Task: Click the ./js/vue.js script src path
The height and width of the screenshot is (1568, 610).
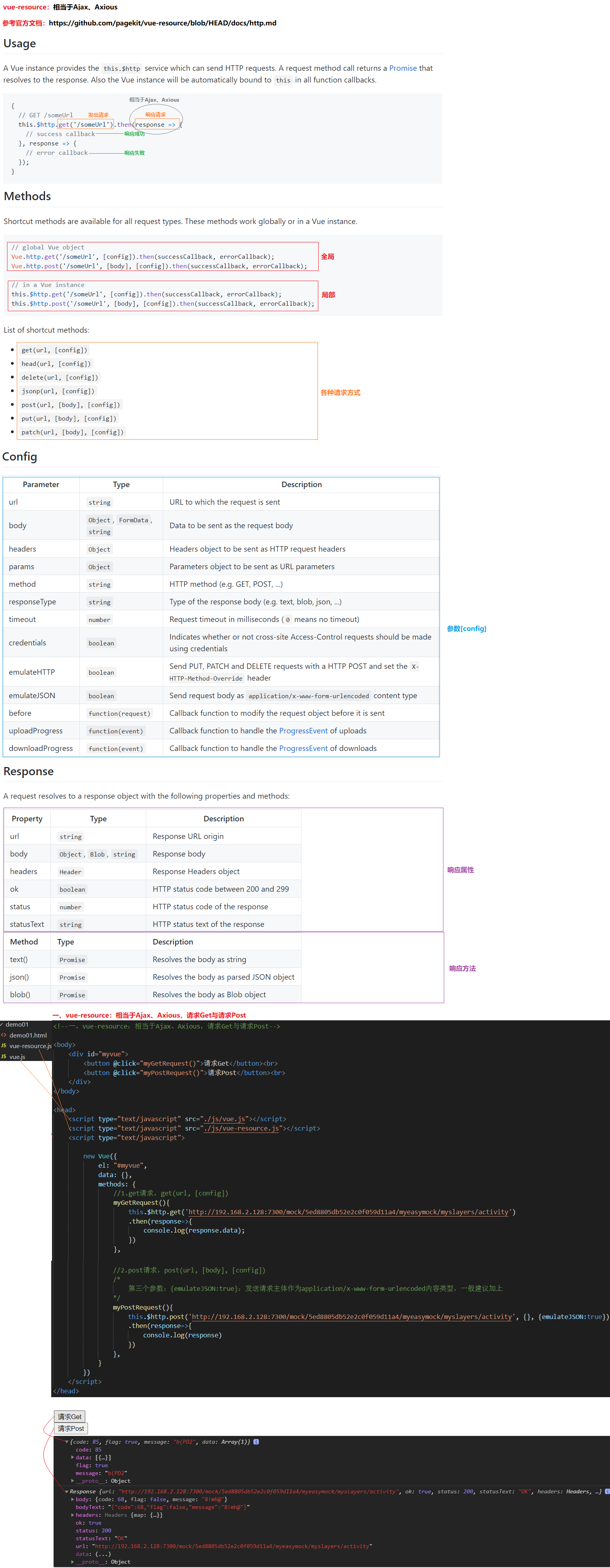Action: tap(224, 1119)
